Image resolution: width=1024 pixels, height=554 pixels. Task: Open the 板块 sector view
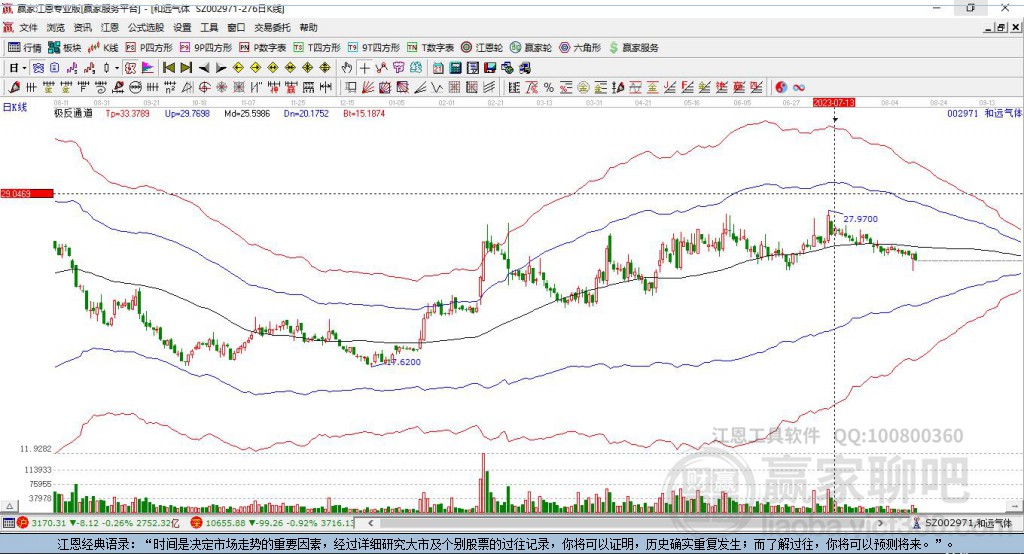click(65, 48)
